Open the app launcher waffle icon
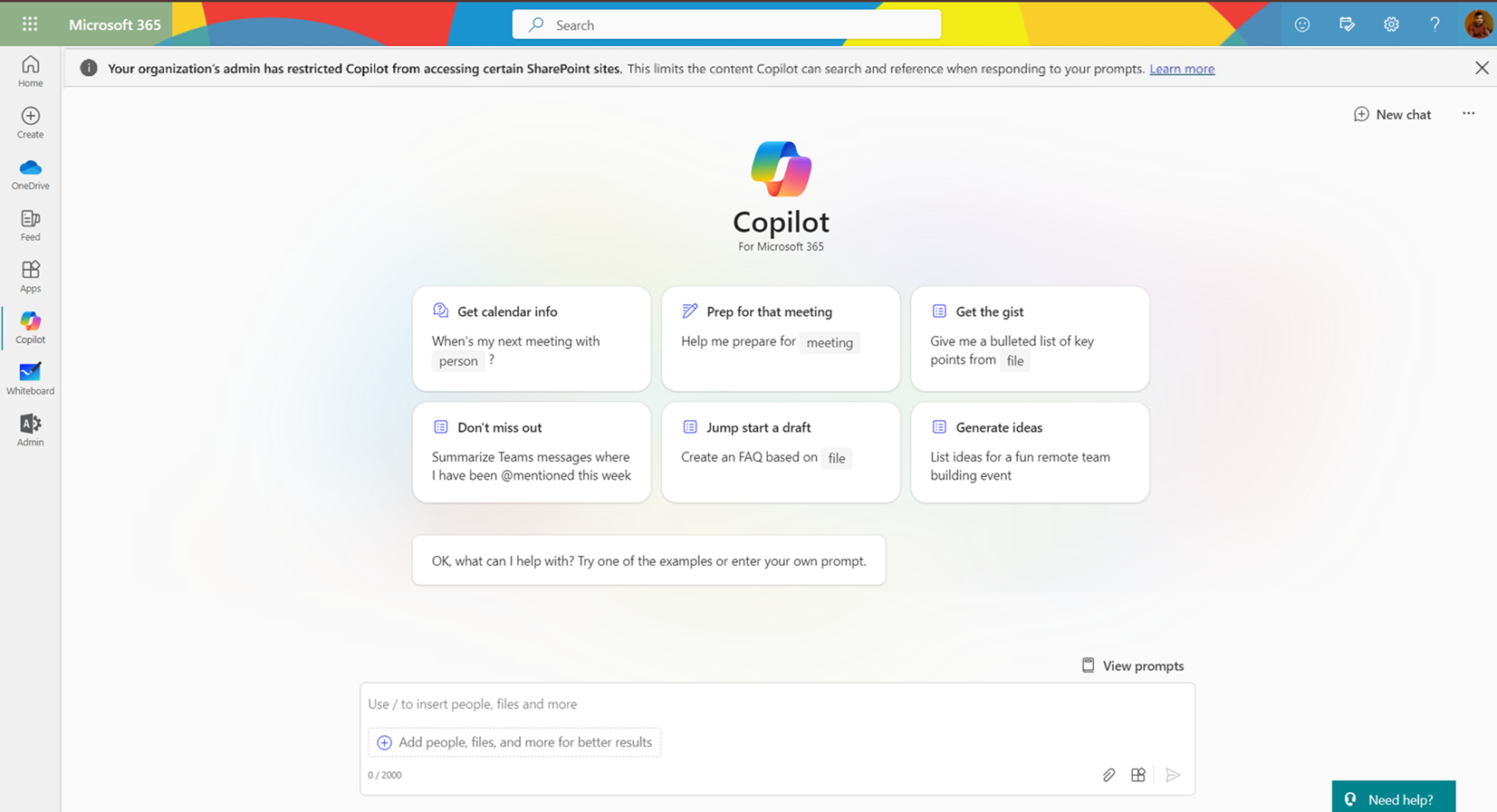 pos(29,24)
